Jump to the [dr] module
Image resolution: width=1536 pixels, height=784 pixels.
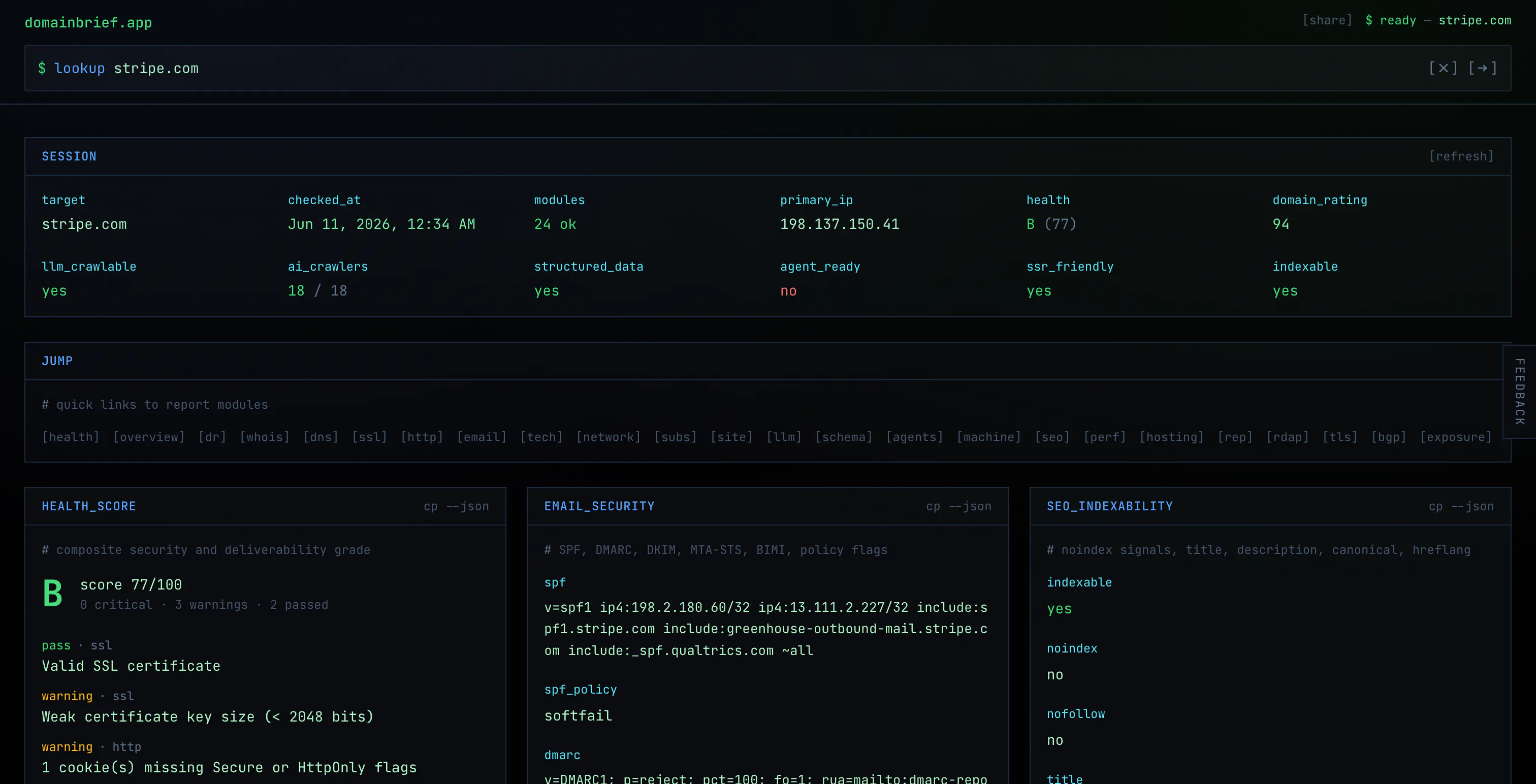pos(212,437)
